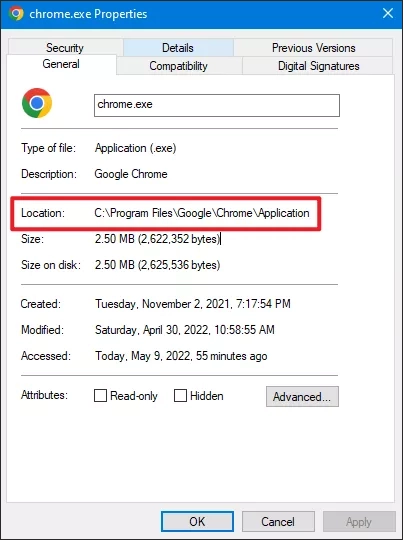Click the Accessed: label
403x540 pixels.
tap(46, 356)
